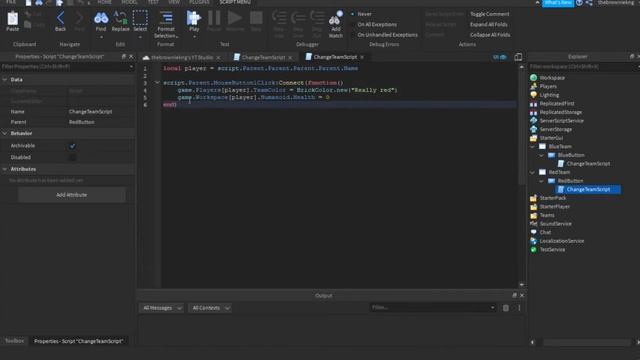The height and width of the screenshot is (360, 640).
Task: Switch to the first ChangeTeamScript editor tab
Action: (263, 57)
